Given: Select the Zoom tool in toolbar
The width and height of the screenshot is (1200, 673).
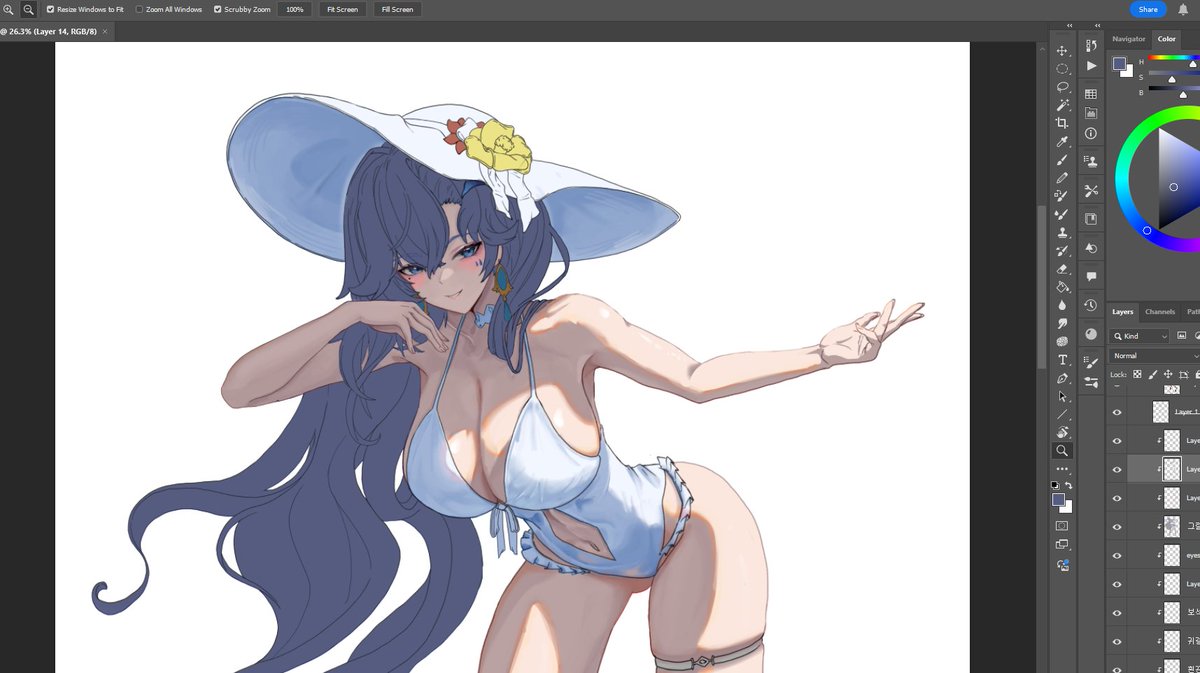Looking at the screenshot, I should click(1062, 451).
